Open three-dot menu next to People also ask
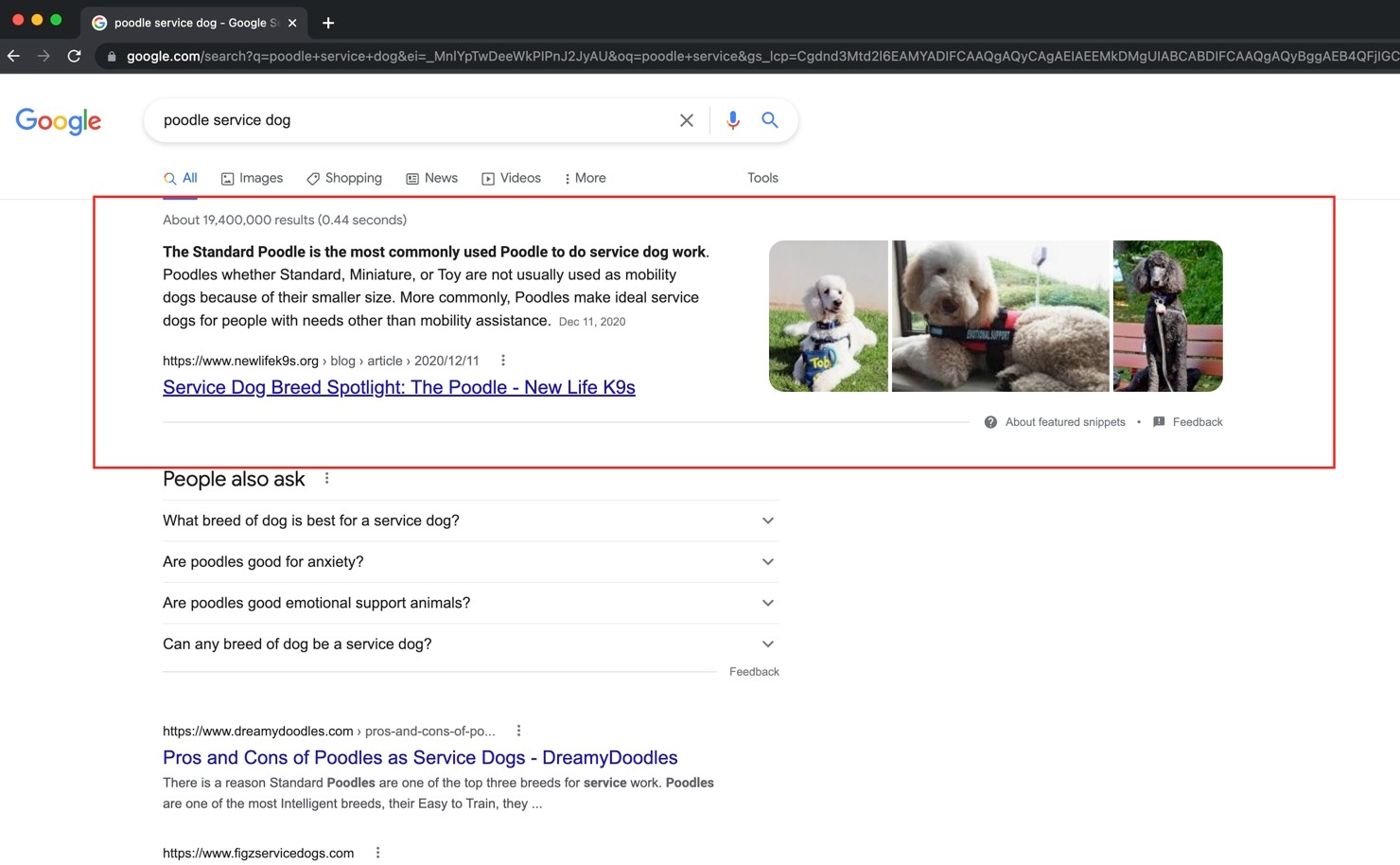Viewport: 1400px width, 865px height. coord(326,479)
